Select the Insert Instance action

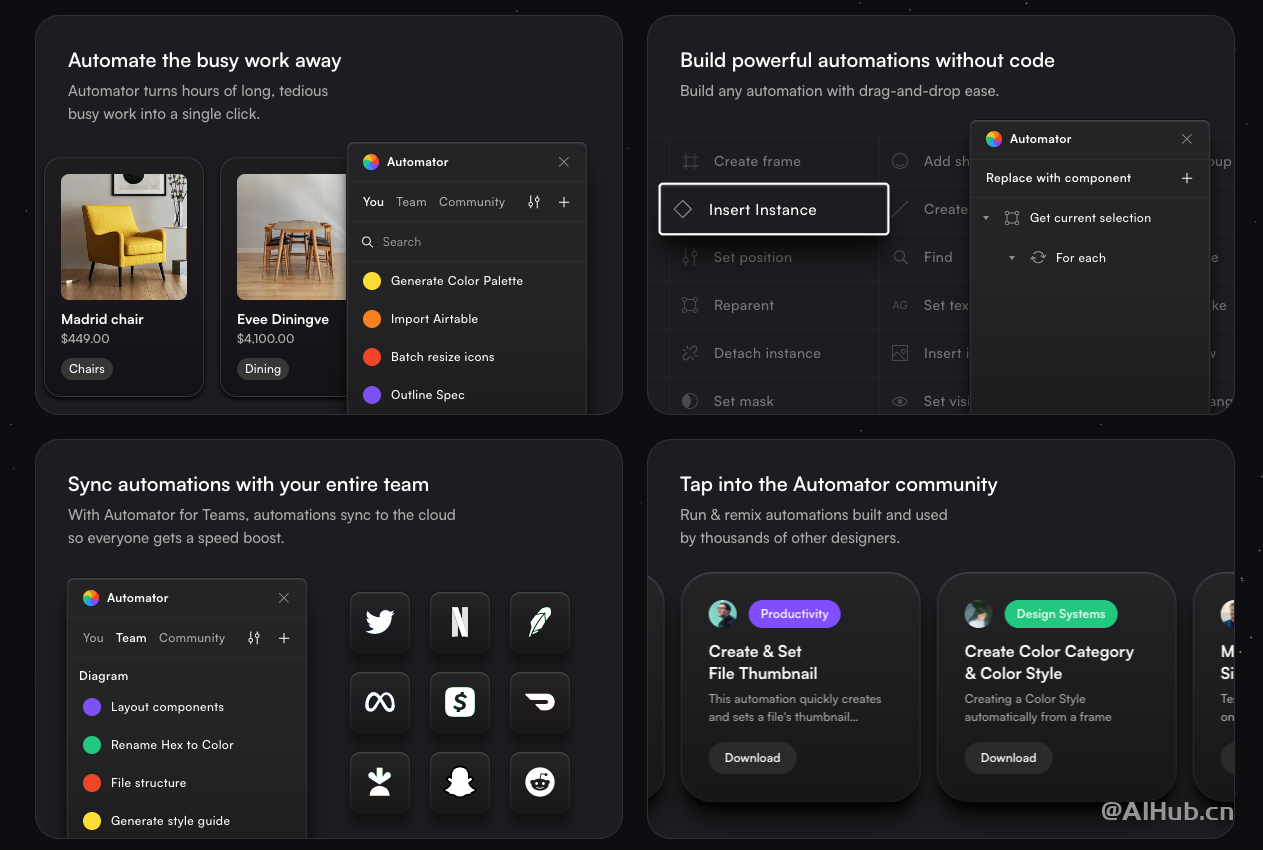pos(773,209)
